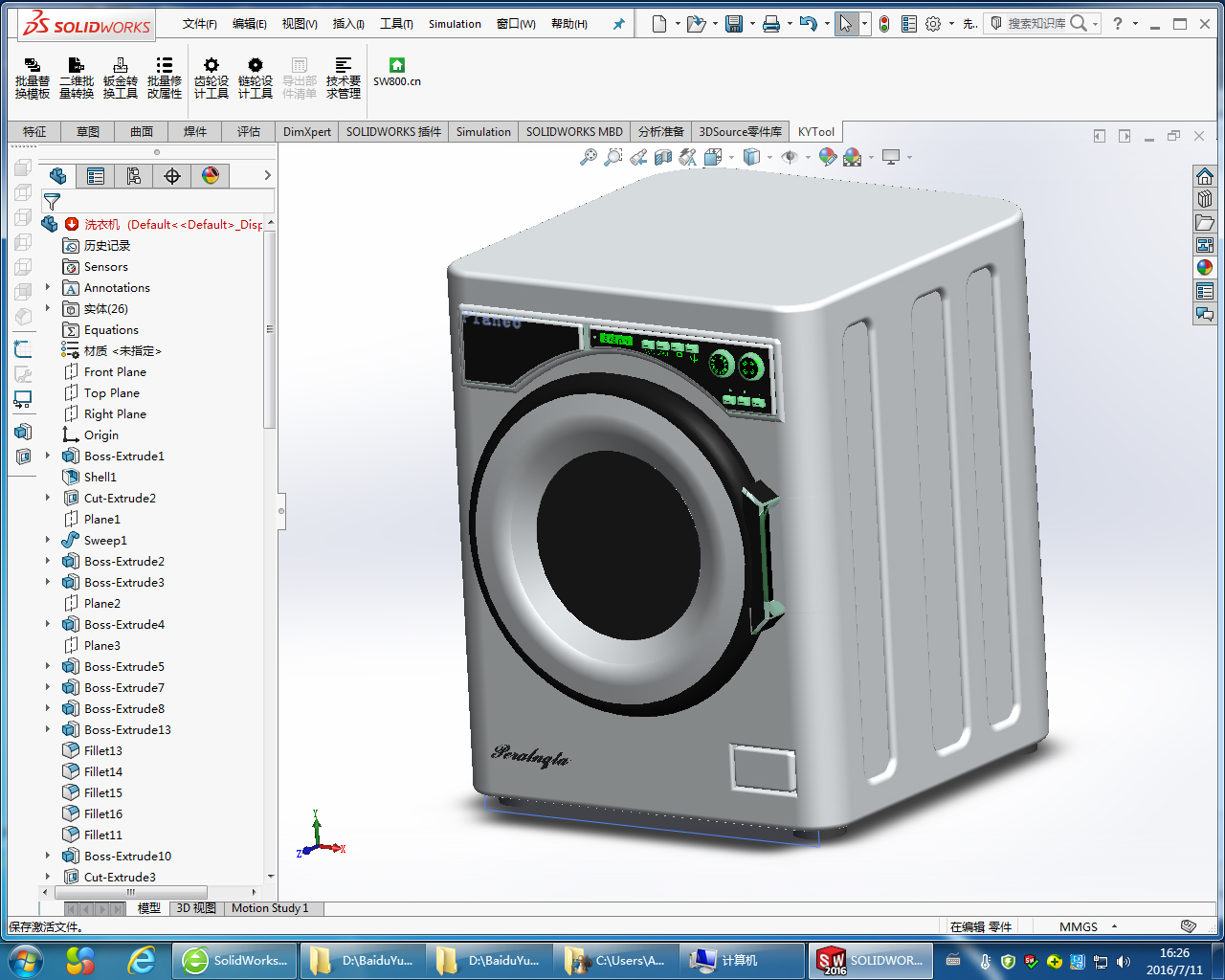The height and width of the screenshot is (980, 1225).
Task: Open the 工具(T) menu
Action: coord(396,24)
